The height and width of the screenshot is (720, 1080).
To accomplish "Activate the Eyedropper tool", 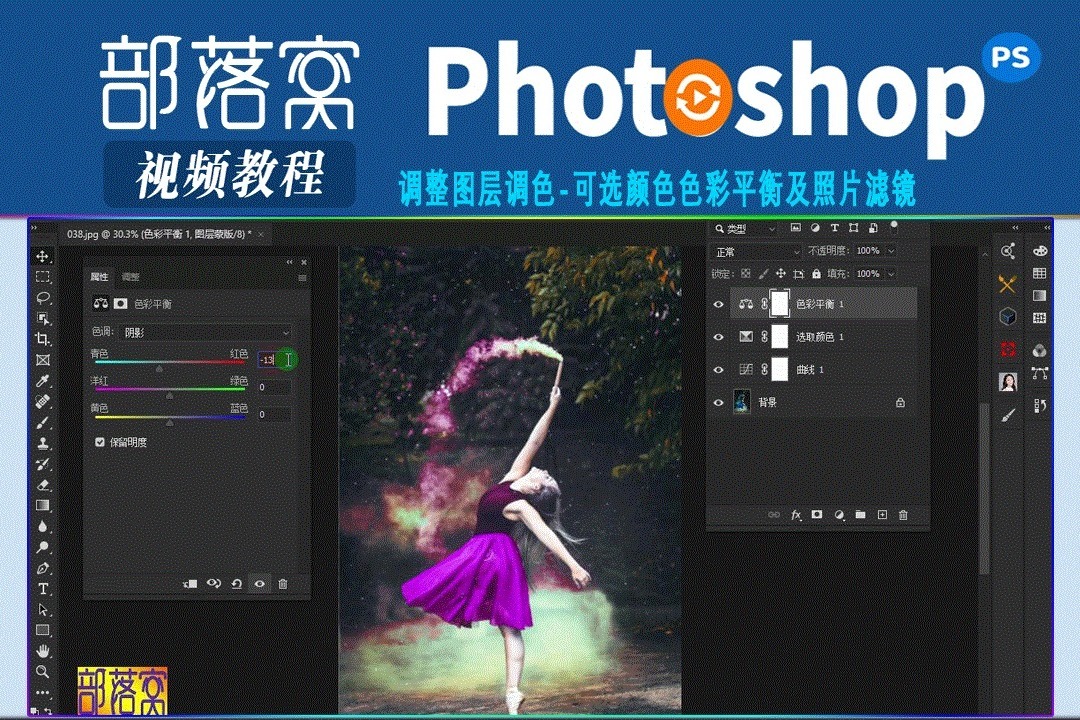I will (x=43, y=381).
